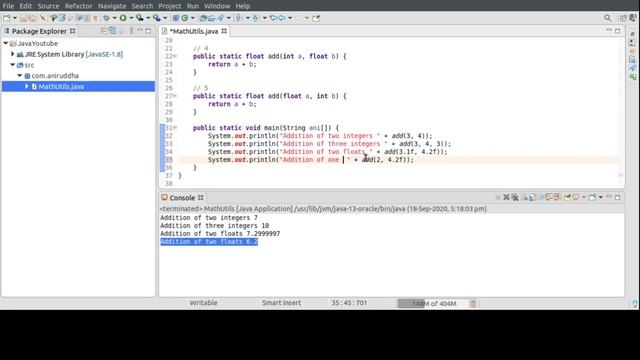Open the Edit menu
The image size is (640, 360).
pyautogui.click(x=26, y=6)
